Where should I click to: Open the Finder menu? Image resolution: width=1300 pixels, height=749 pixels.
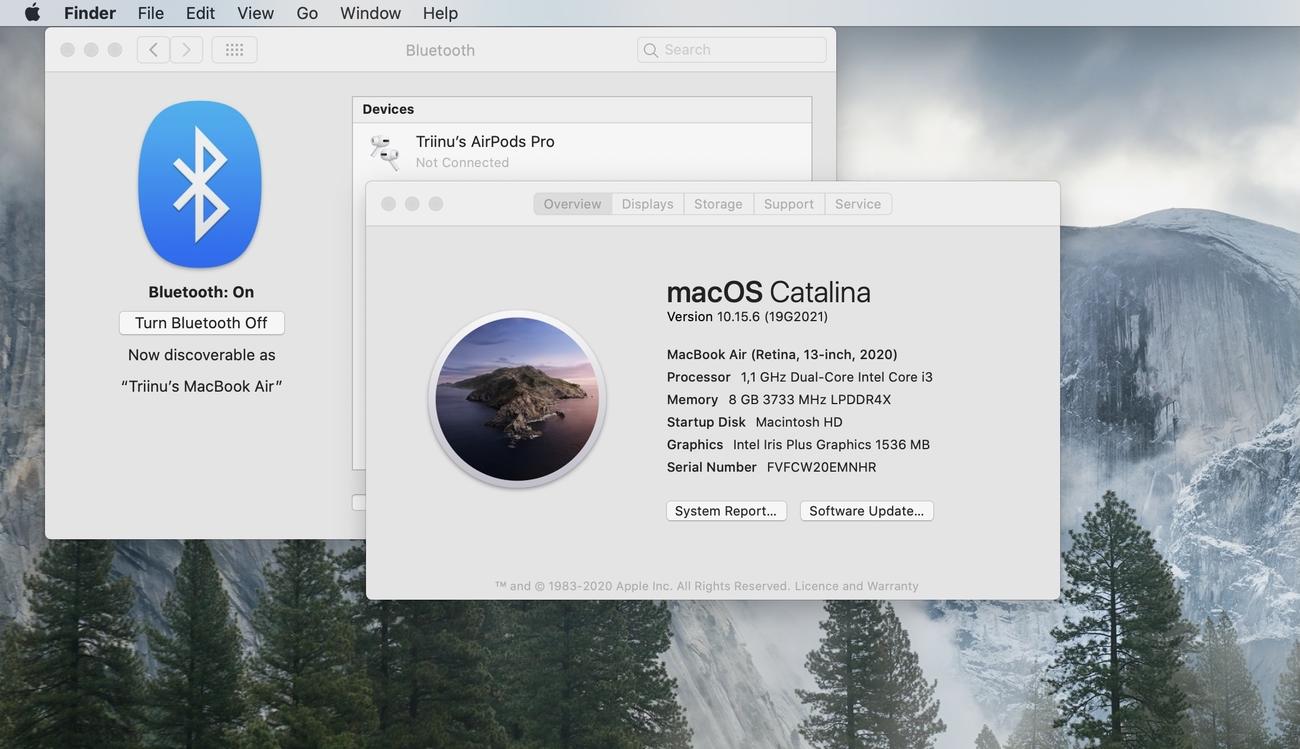tap(90, 13)
